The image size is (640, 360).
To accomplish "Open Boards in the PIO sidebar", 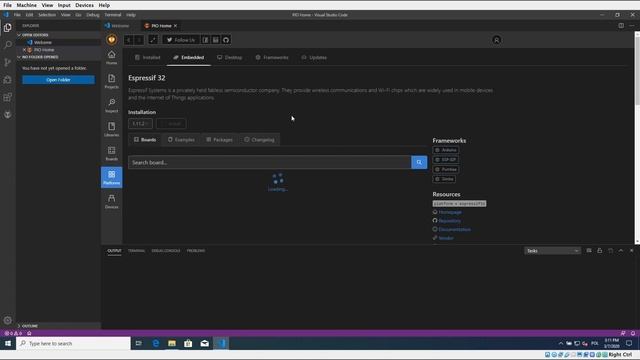I will click(x=111, y=153).
